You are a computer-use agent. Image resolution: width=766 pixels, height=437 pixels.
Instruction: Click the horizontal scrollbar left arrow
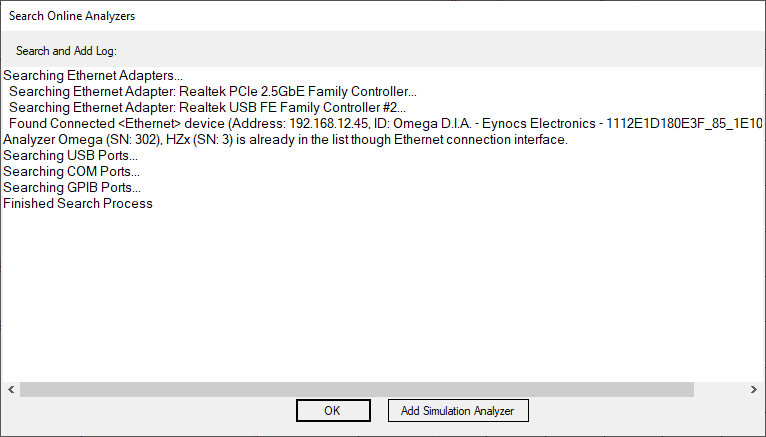[10, 389]
